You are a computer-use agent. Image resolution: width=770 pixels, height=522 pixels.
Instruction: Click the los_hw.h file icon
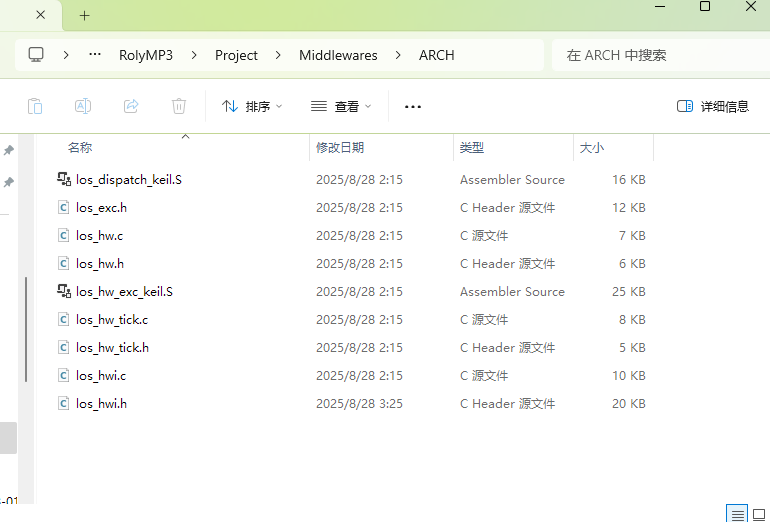click(x=63, y=263)
